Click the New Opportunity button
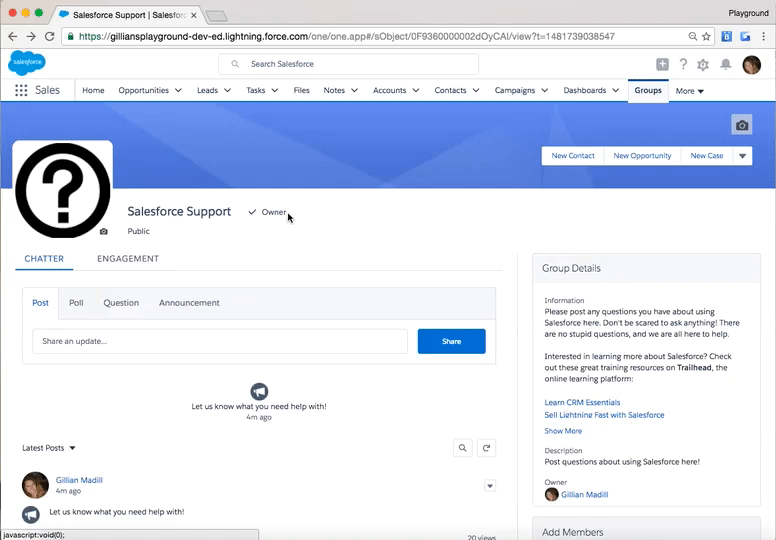 pyautogui.click(x=642, y=156)
